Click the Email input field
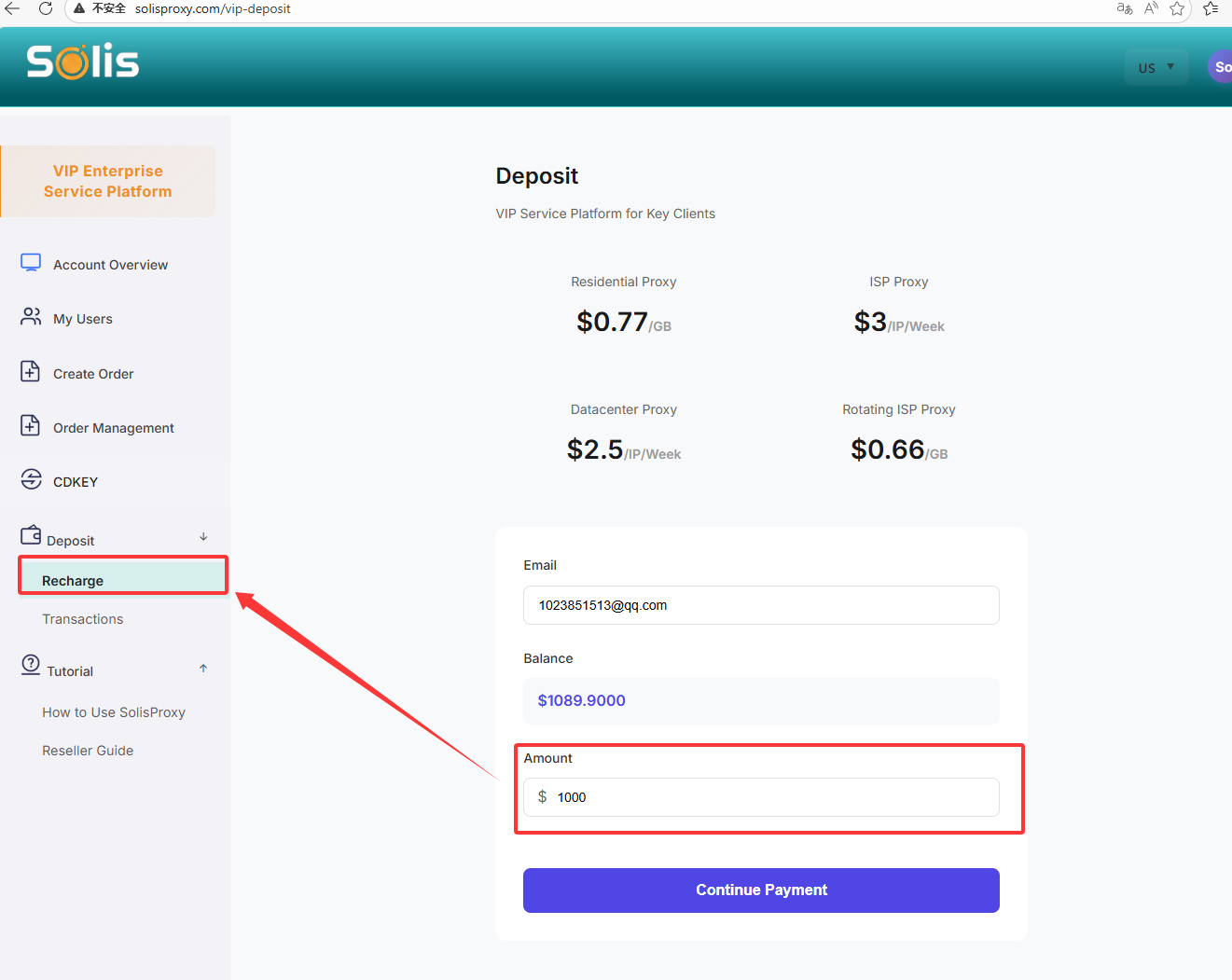Viewport: 1232px width, 980px height. (761, 605)
